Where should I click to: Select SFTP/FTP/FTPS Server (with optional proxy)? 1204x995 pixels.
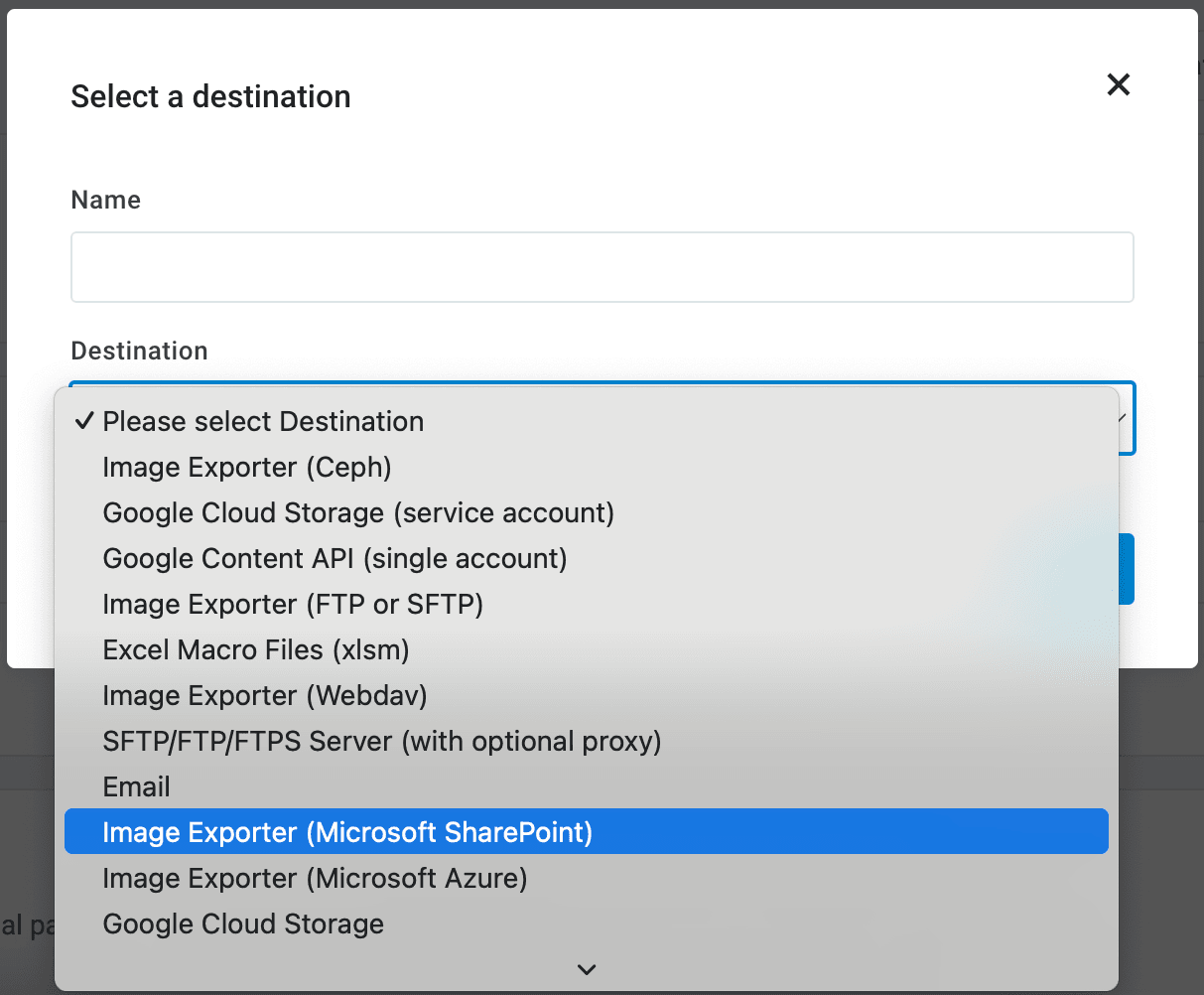(382, 741)
